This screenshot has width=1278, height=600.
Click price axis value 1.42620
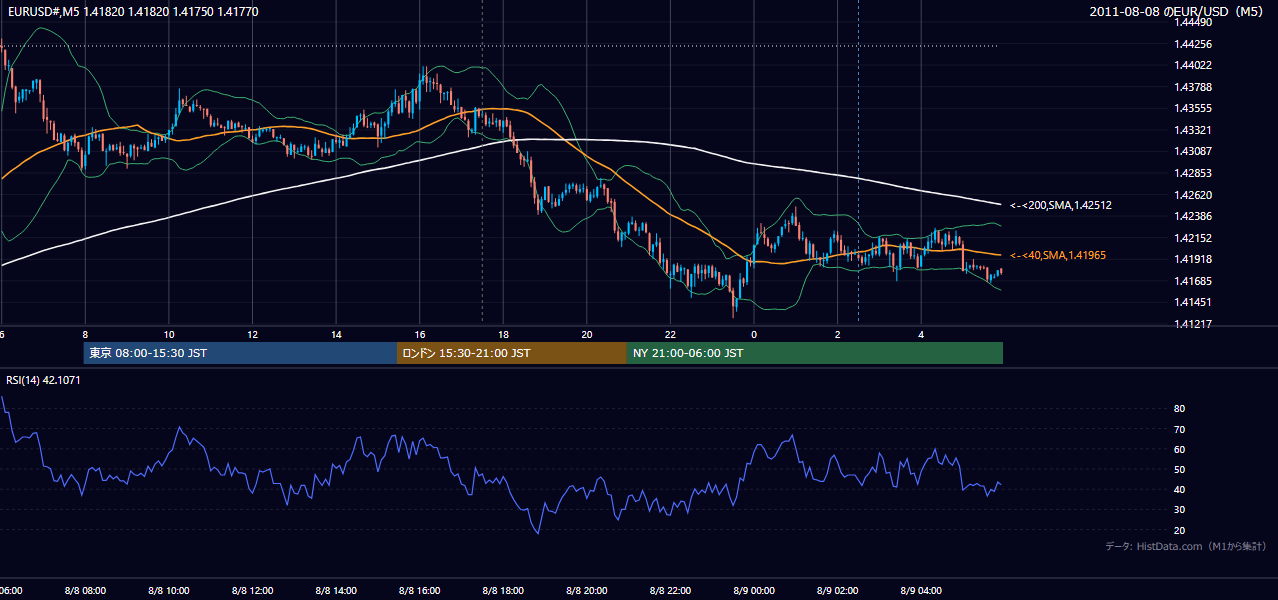(1193, 195)
